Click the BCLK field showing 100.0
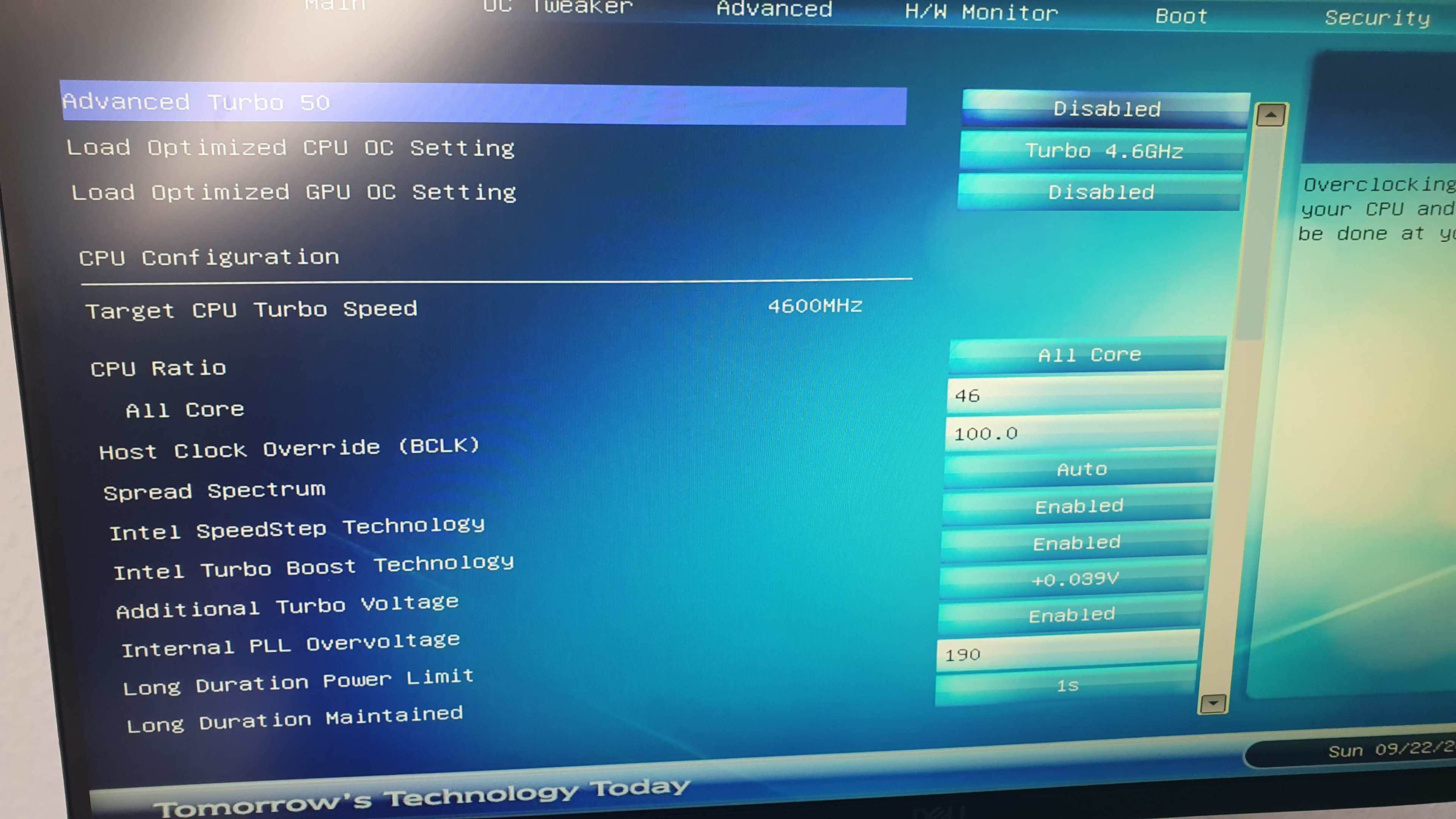 1083,433
